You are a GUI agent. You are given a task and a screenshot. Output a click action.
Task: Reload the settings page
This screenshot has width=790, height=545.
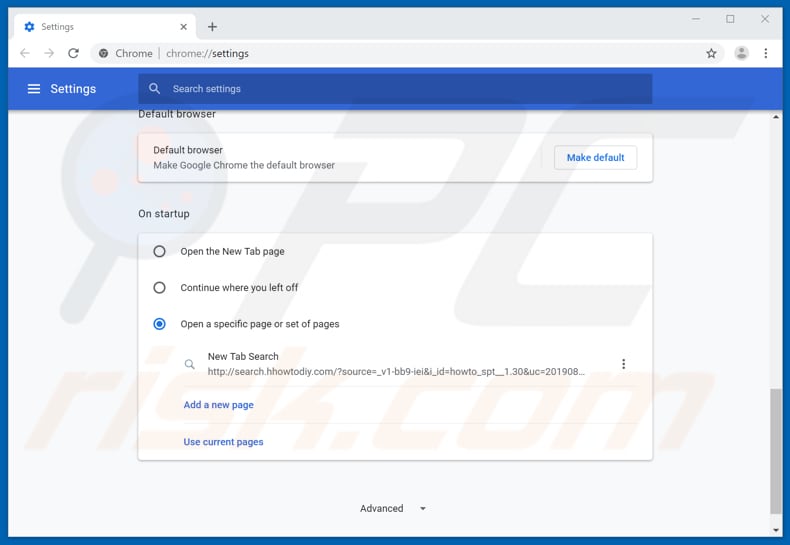(x=74, y=53)
